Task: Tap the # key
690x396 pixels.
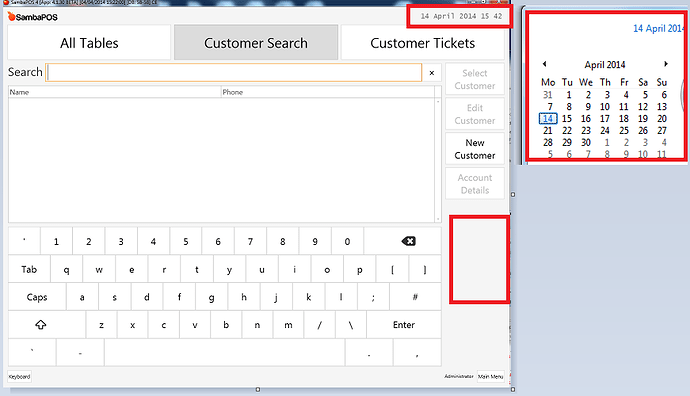Action: coord(415,297)
